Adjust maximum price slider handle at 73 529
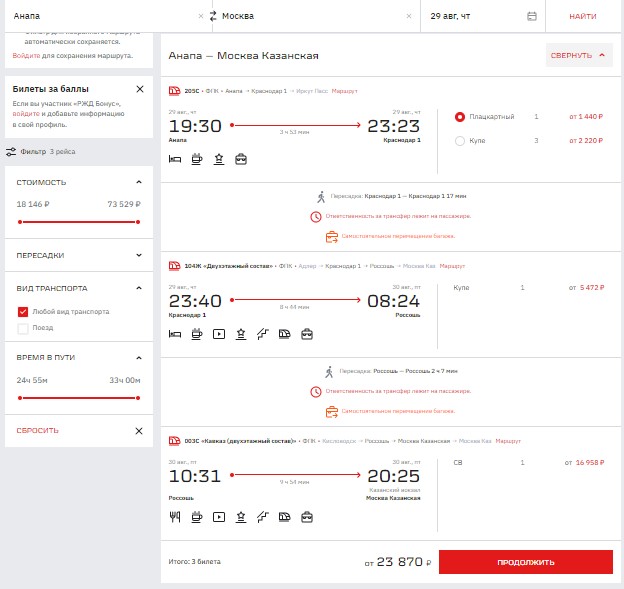The height and width of the screenshot is (589, 624). pos(138,222)
